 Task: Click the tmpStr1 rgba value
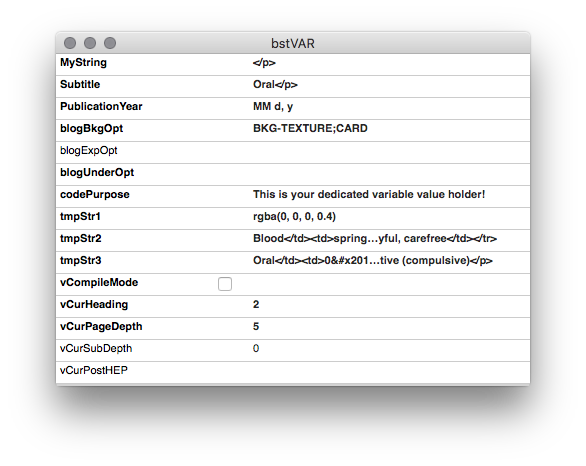coord(294,216)
